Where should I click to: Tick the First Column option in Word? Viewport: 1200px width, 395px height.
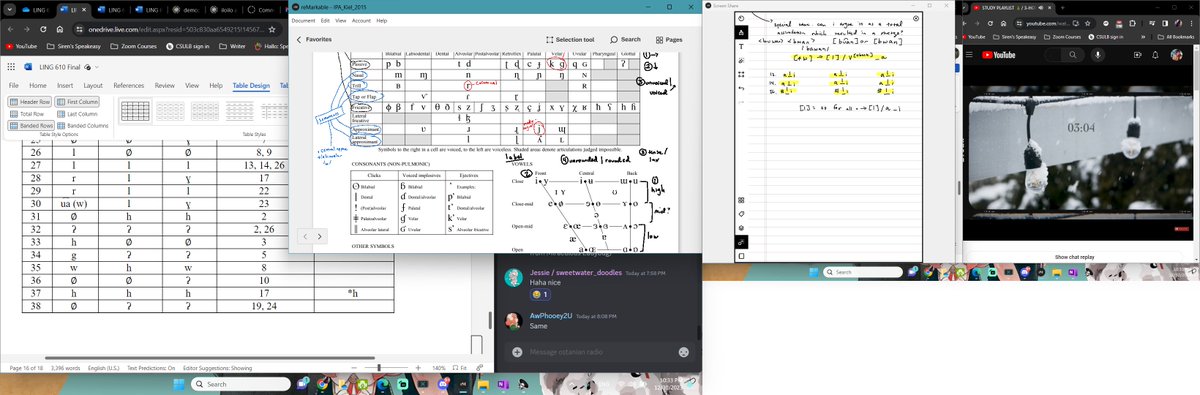(76, 102)
